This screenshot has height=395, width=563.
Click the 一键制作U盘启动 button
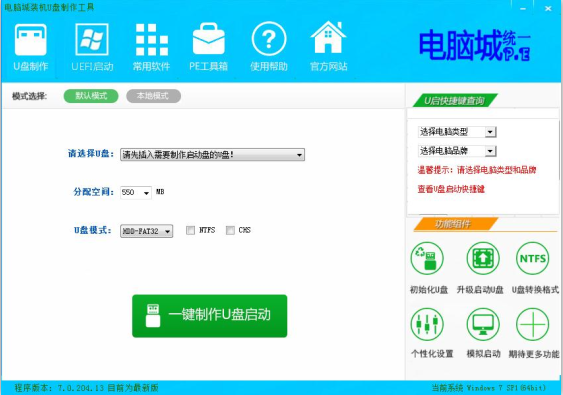tap(210, 316)
